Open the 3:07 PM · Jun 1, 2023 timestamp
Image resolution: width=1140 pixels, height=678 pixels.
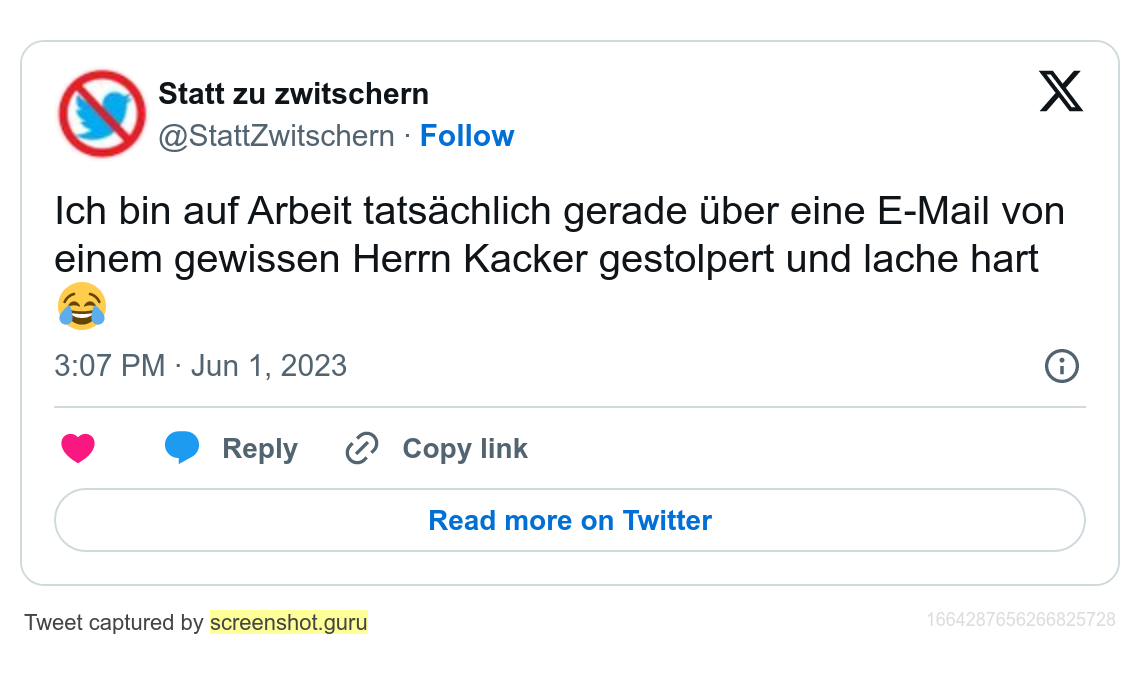coord(200,366)
